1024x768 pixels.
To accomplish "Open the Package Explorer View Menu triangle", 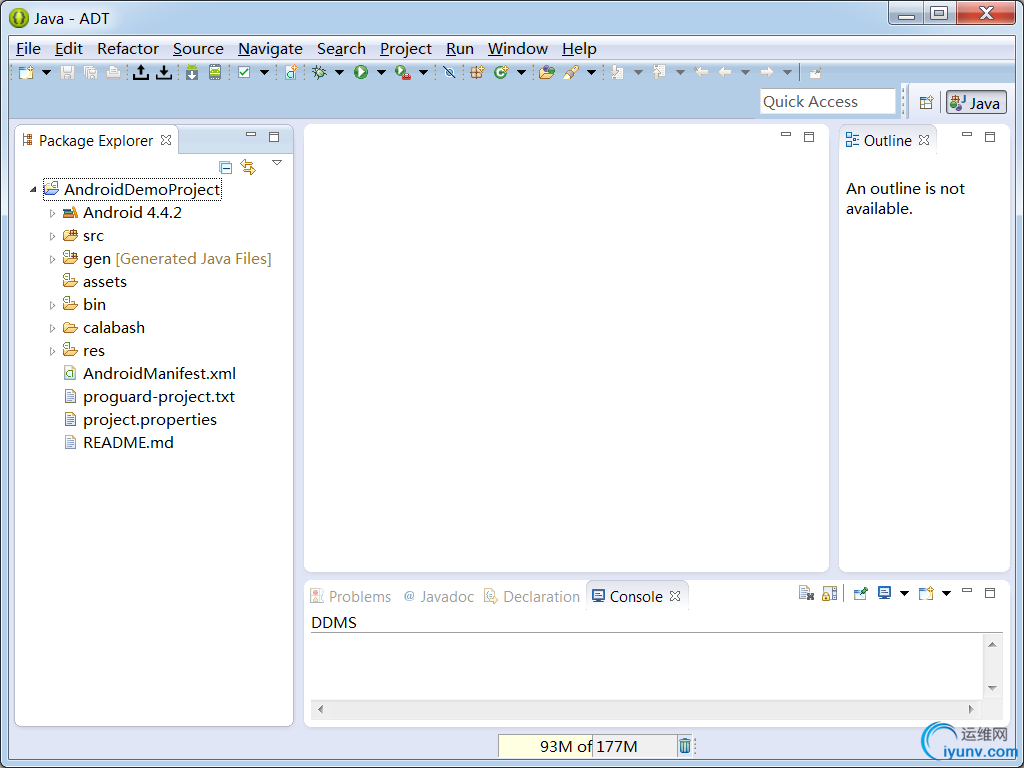I will [277, 163].
